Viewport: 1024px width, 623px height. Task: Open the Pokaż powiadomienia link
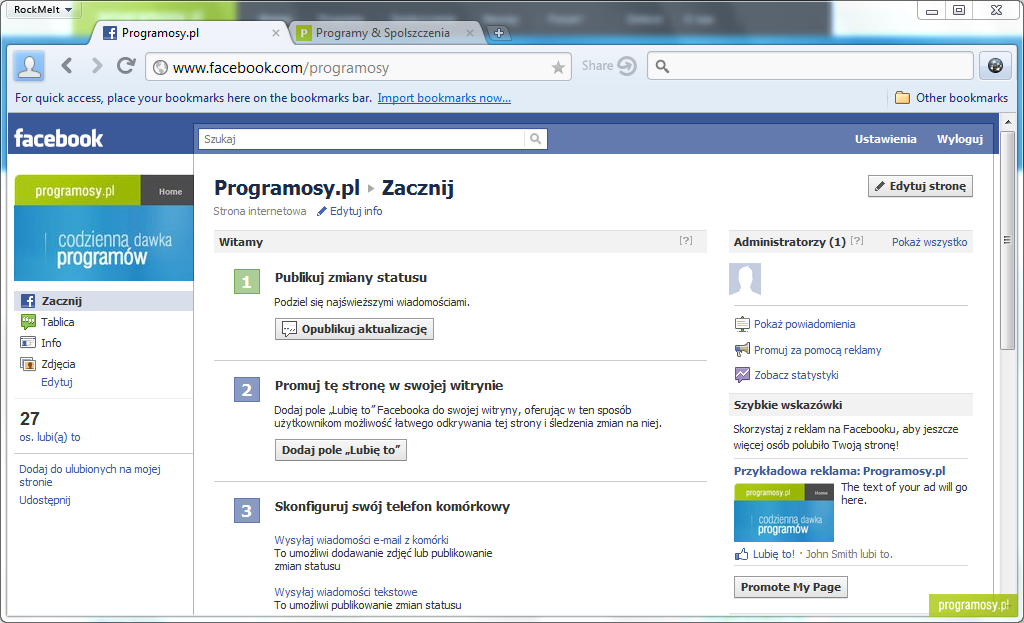click(x=805, y=324)
